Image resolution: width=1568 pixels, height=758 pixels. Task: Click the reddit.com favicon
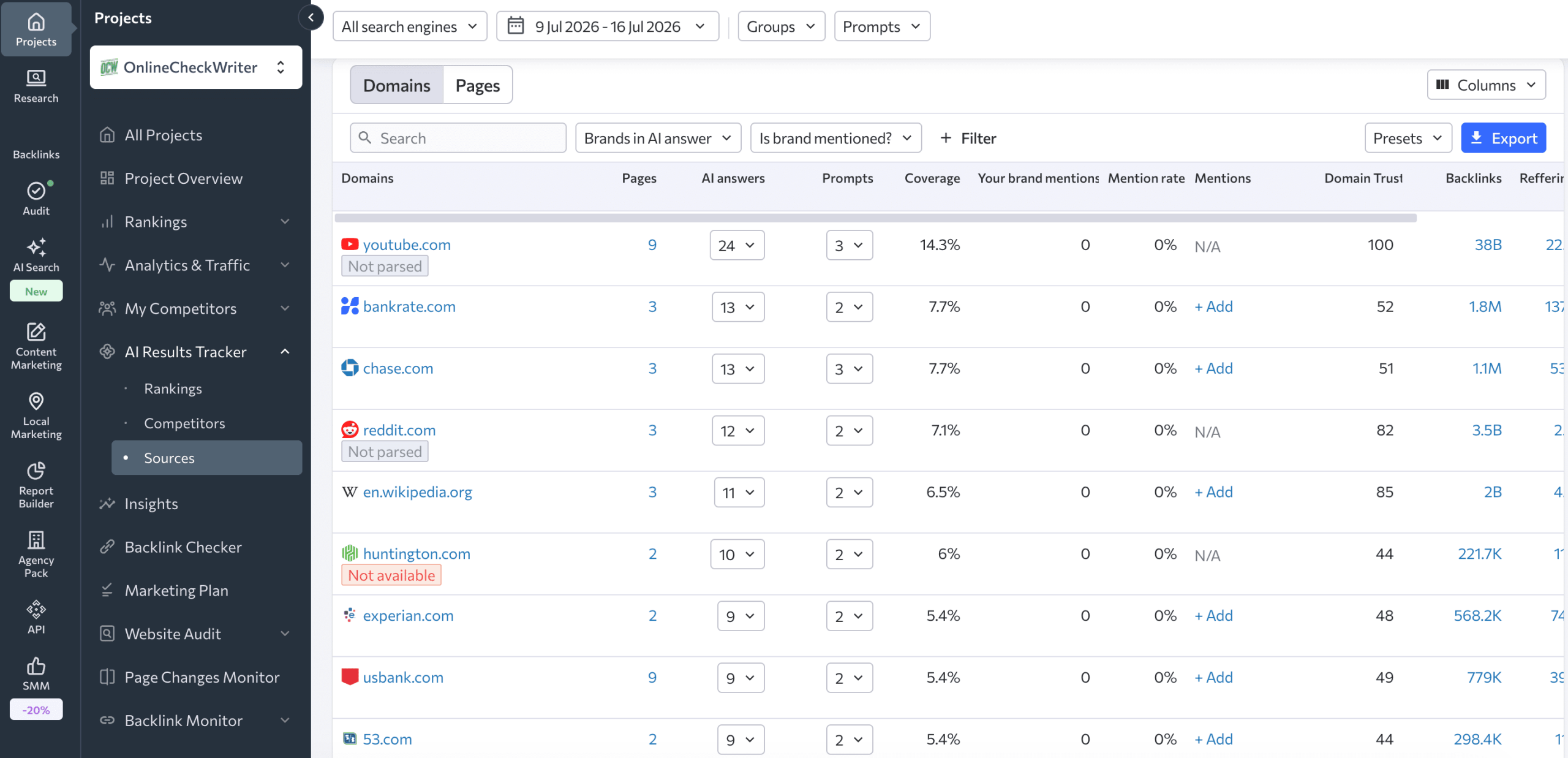tap(350, 430)
